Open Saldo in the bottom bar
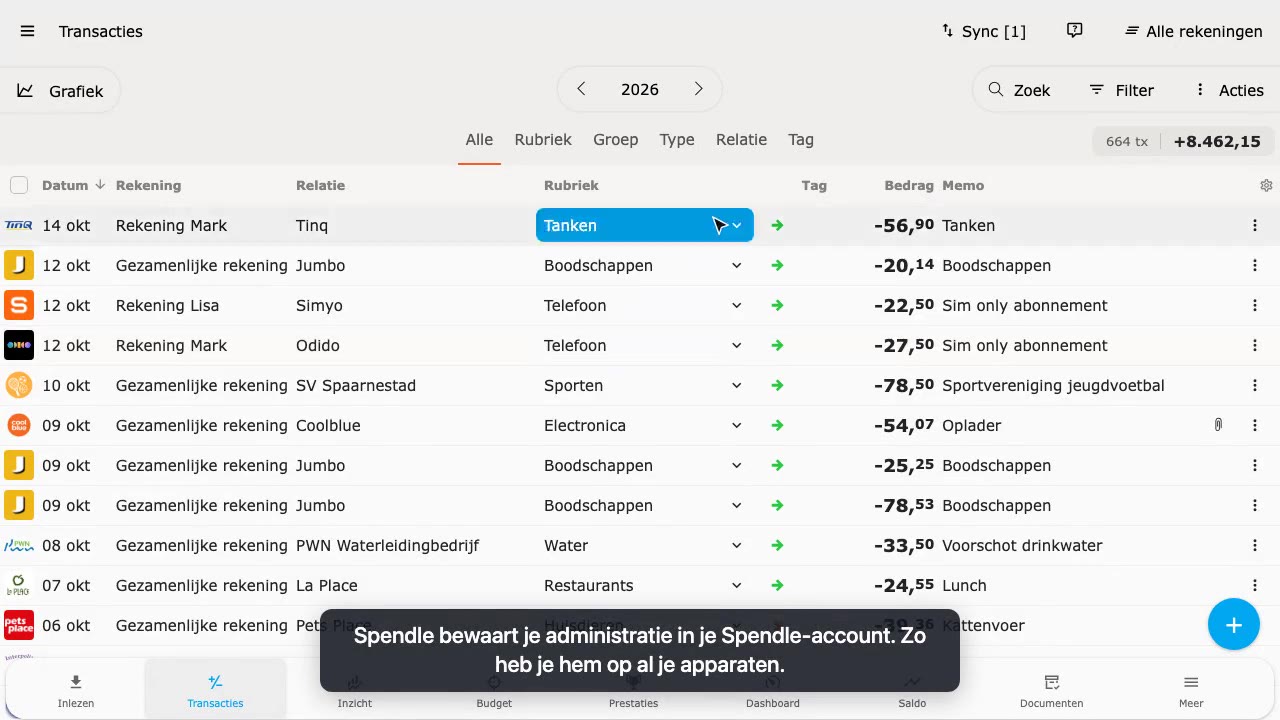 [912, 691]
